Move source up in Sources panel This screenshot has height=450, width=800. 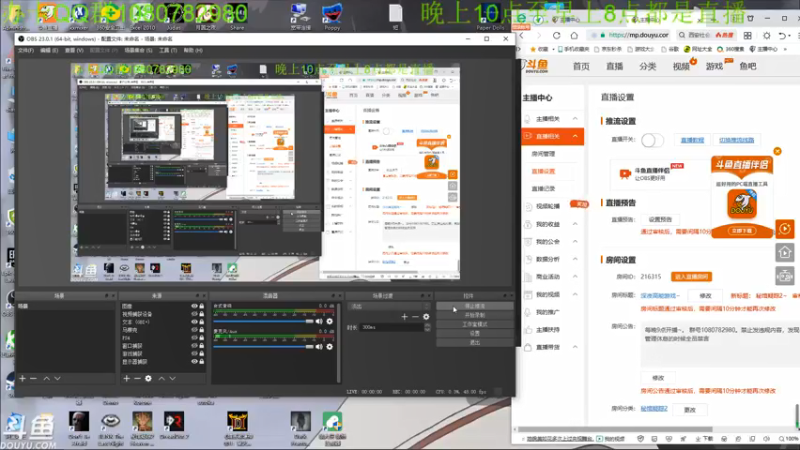tap(162, 379)
